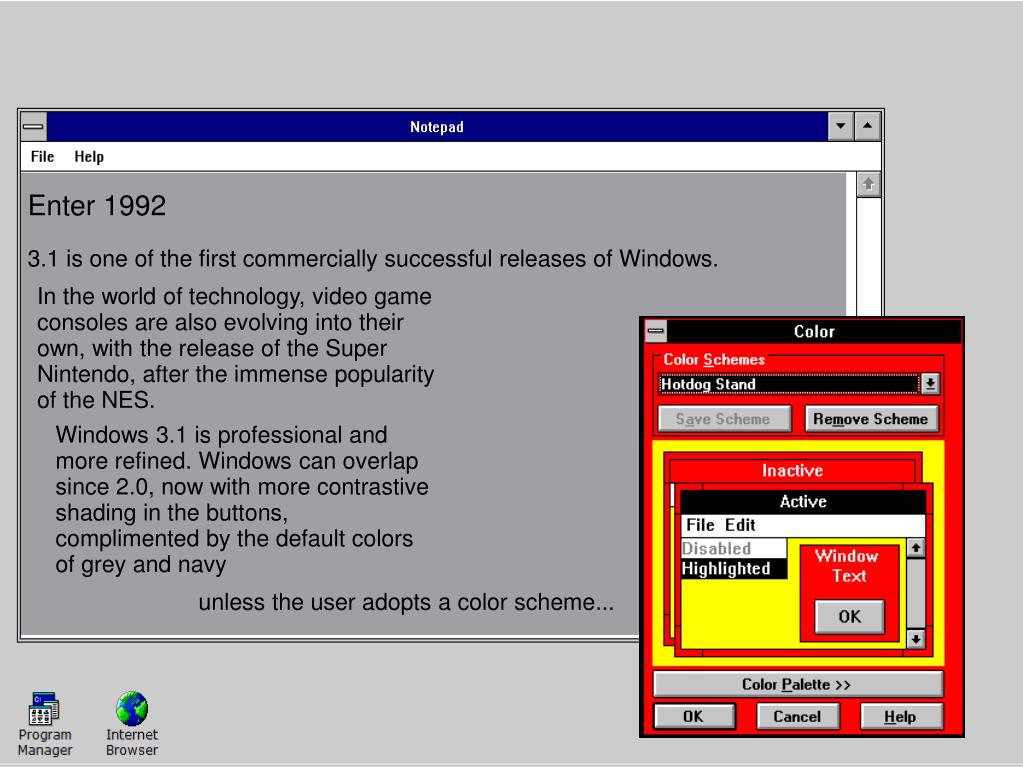
Task: Click the Active title bar in preview
Action: [x=803, y=501]
